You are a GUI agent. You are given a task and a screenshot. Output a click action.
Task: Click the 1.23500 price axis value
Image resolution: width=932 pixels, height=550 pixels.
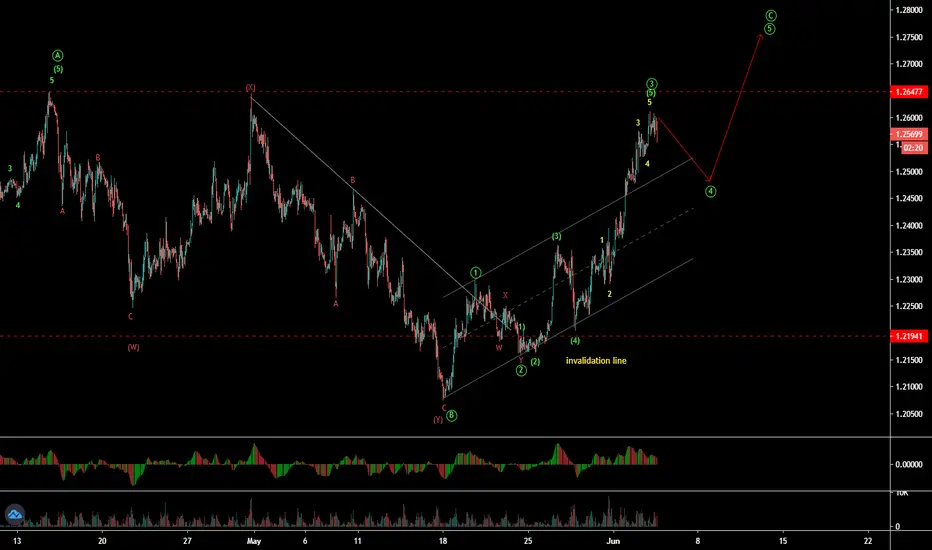(x=909, y=253)
